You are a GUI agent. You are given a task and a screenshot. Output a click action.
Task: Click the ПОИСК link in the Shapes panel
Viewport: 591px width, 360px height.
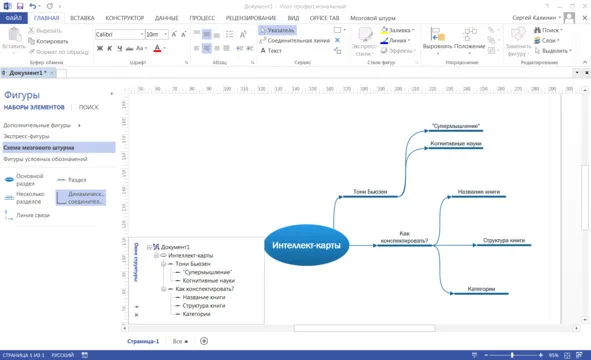[x=89, y=107]
